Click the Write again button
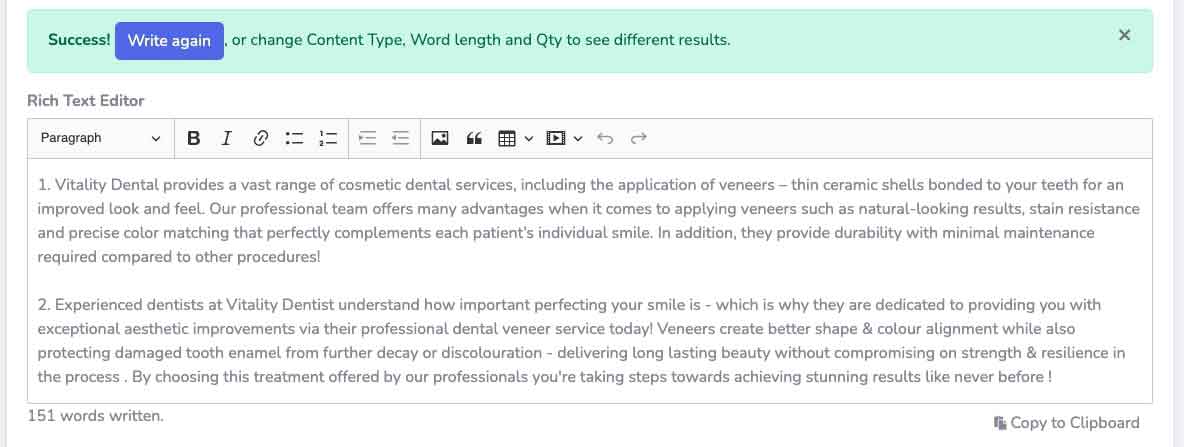The height and width of the screenshot is (447, 1184). tap(169, 41)
